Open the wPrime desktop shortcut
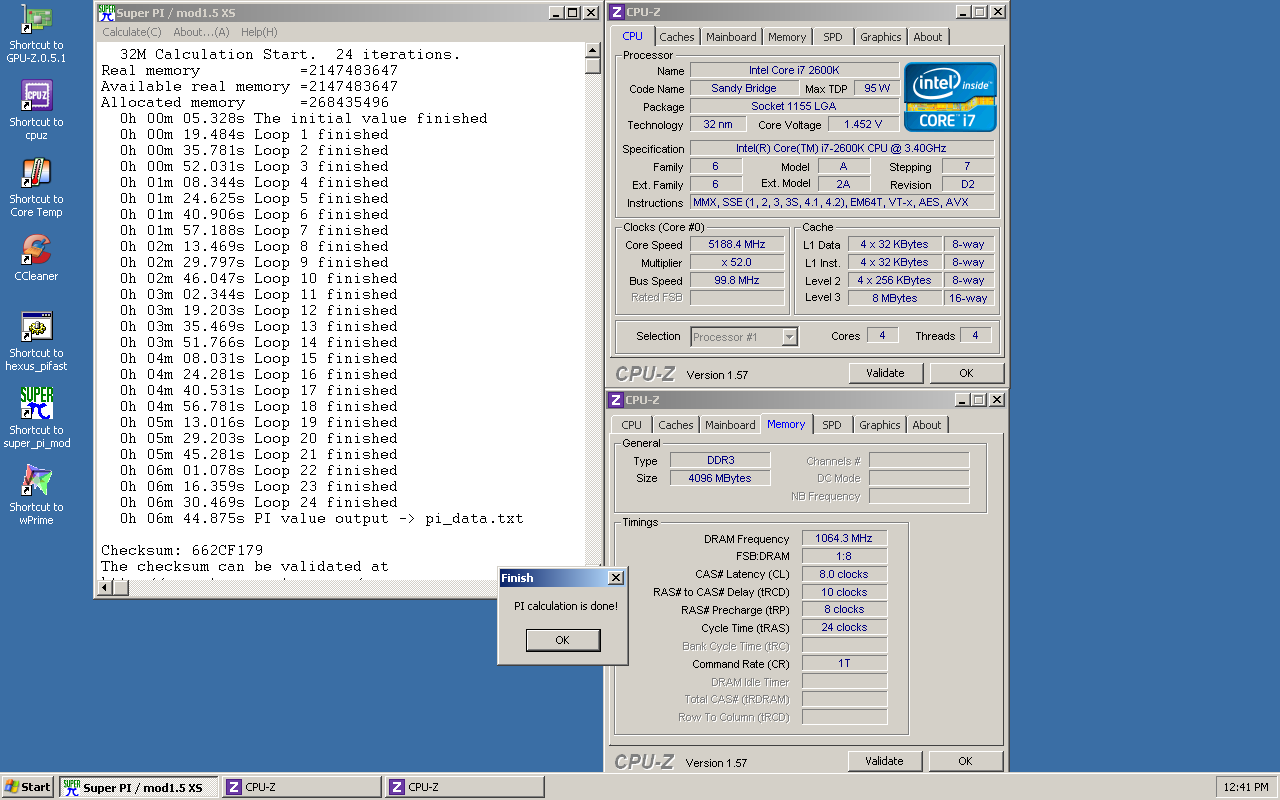This screenshot has width=1280, height=800. [x=36, y=496]
